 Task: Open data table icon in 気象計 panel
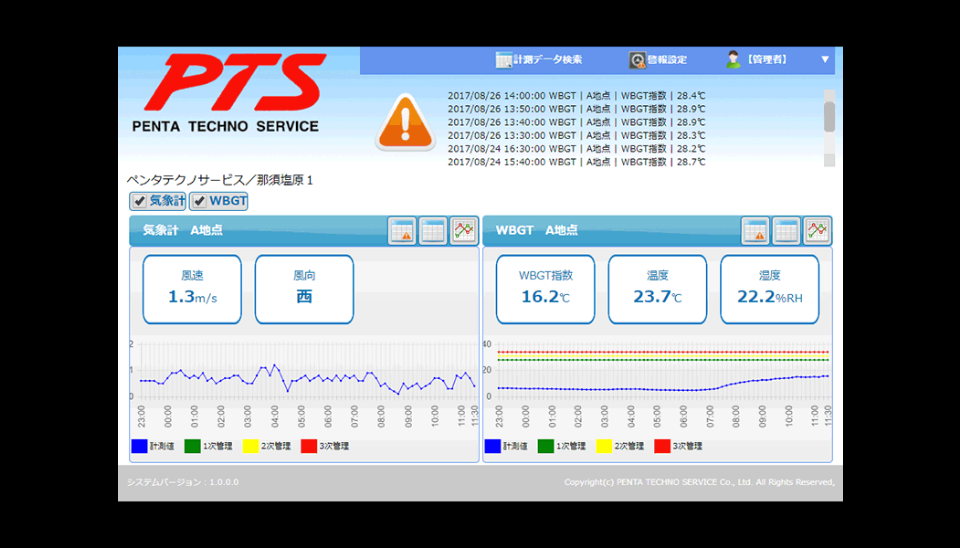433,231
